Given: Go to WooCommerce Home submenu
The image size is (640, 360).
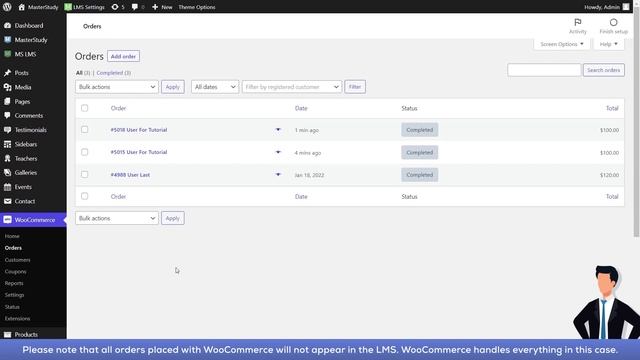Looking at the screenshot, I should (12, 236).
